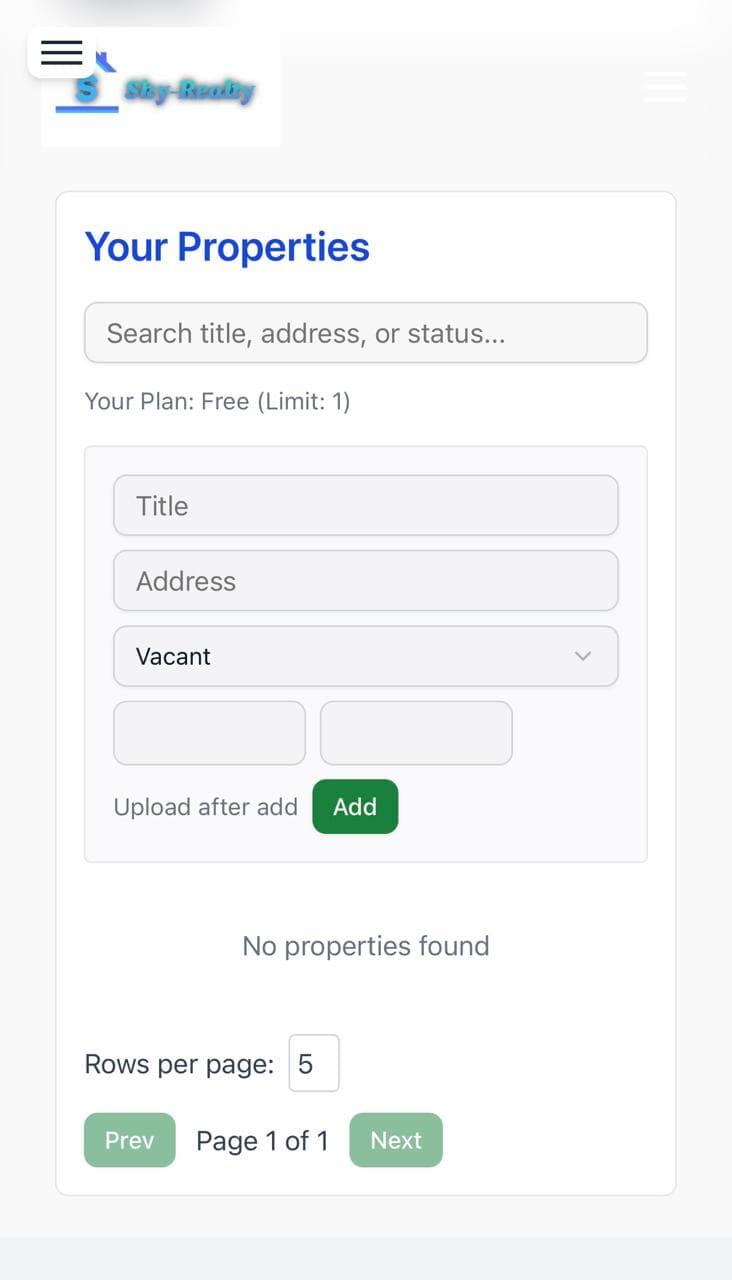The height and width of the screenshot is (1280, 732).
Task: Adjust the rows per page value field
Action: (x=314, y=1063)
